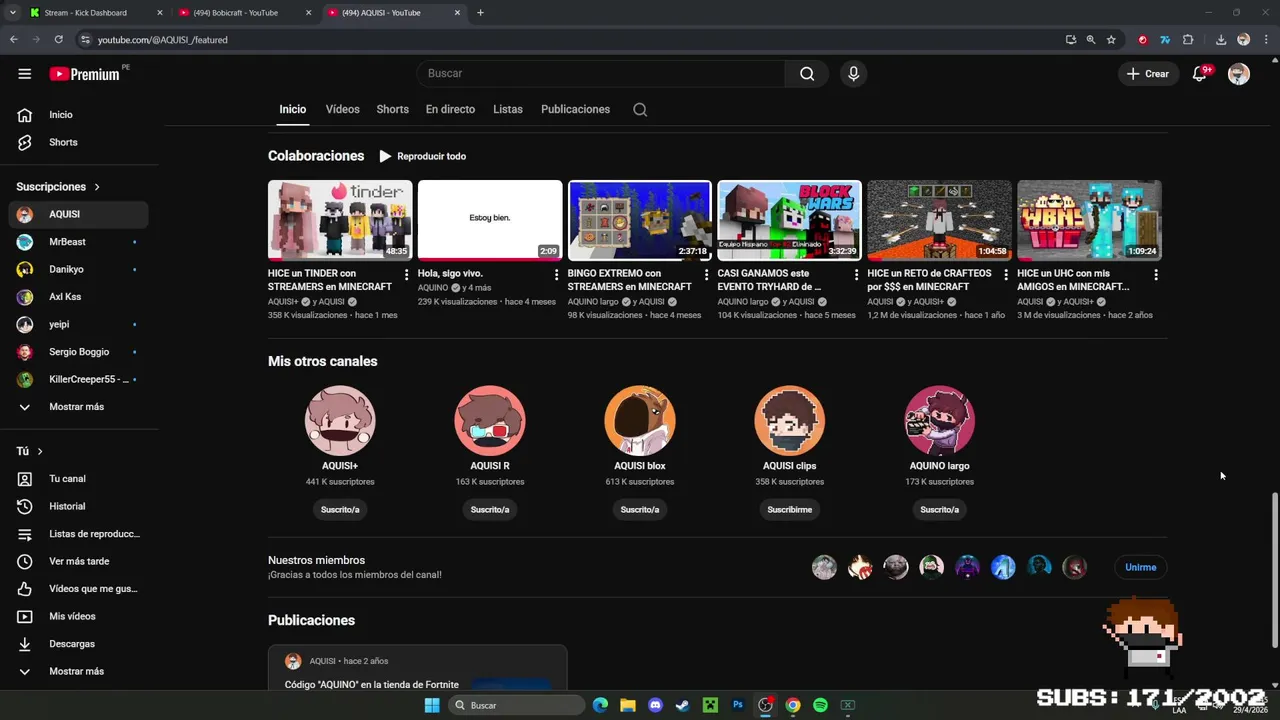Reload the page in browser toolbar
Image resolution: width=1280 pixels, height=720 pixels.
click(58, 40)
